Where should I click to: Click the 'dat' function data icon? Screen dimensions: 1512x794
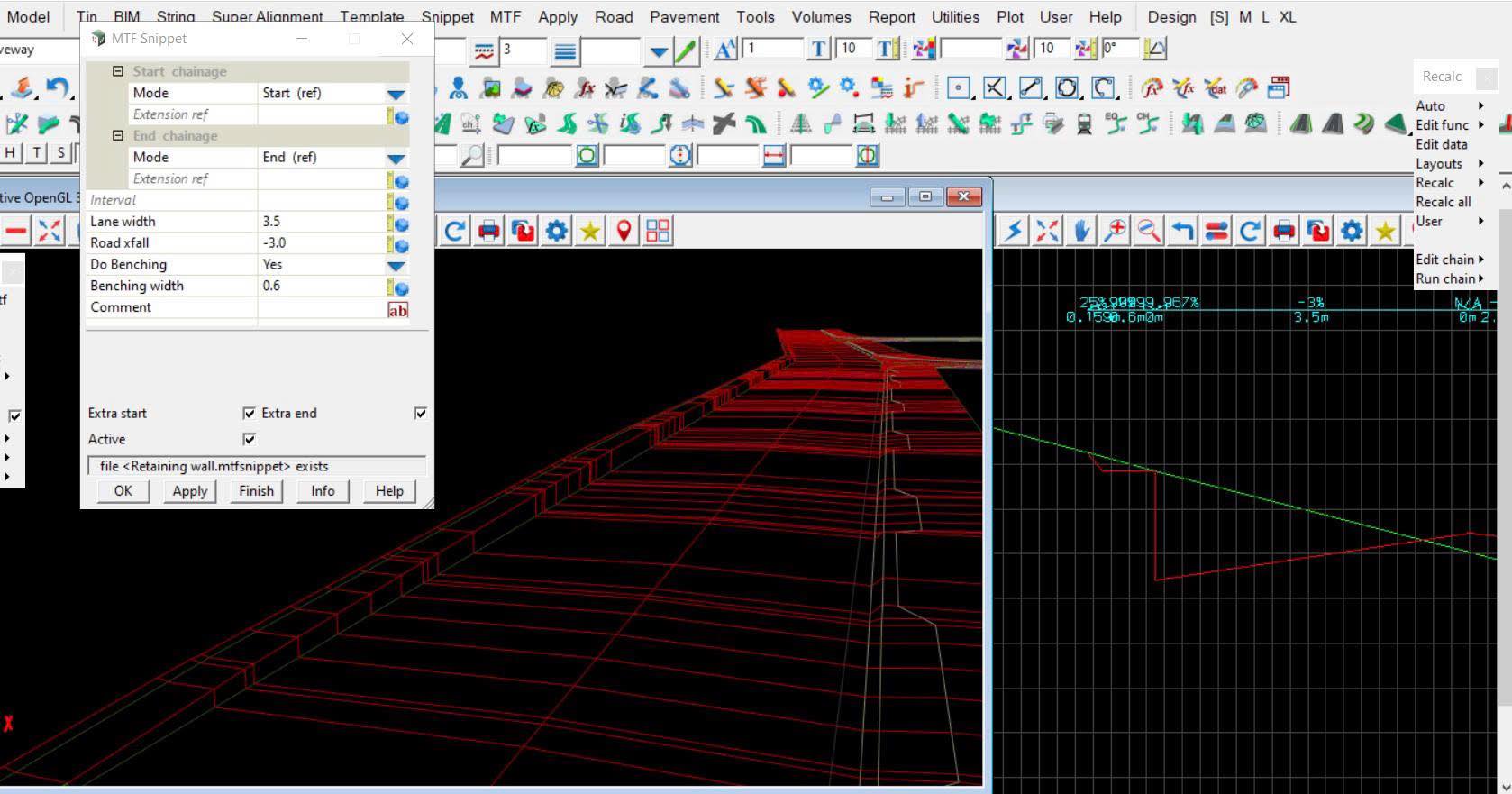click(1216, 87)
